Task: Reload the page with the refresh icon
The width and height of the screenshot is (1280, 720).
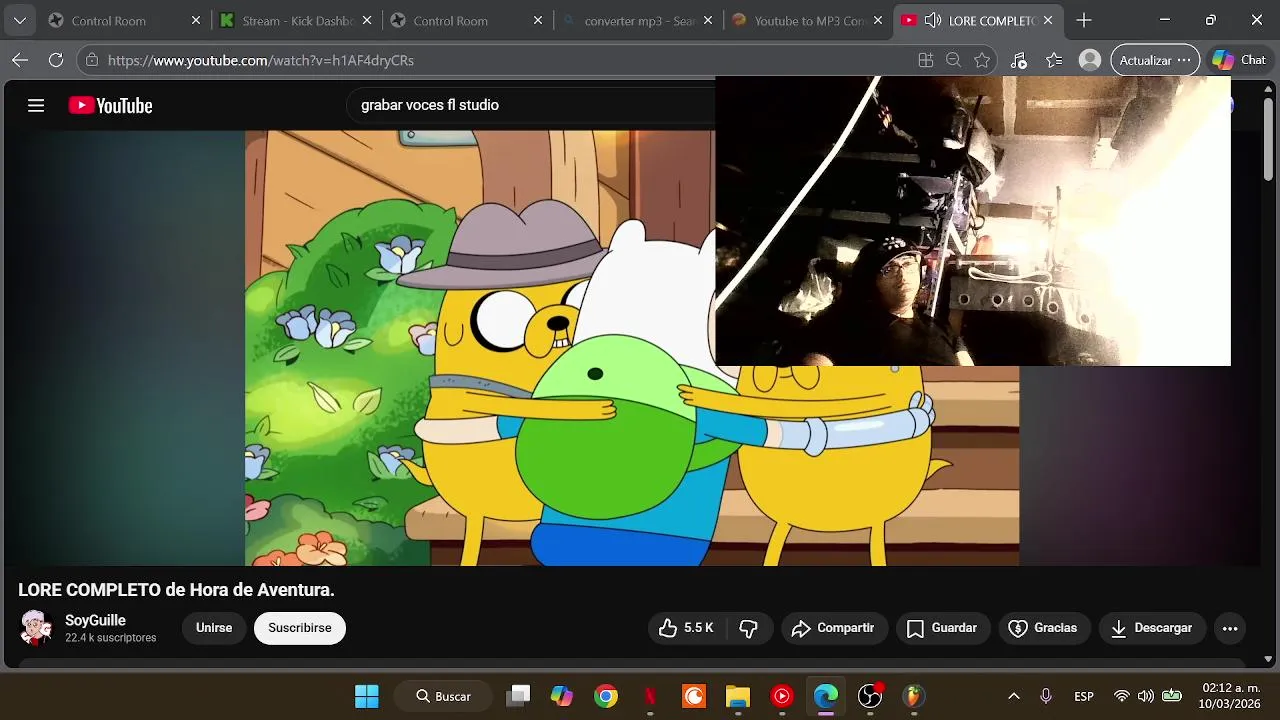Action: [56, 60]
